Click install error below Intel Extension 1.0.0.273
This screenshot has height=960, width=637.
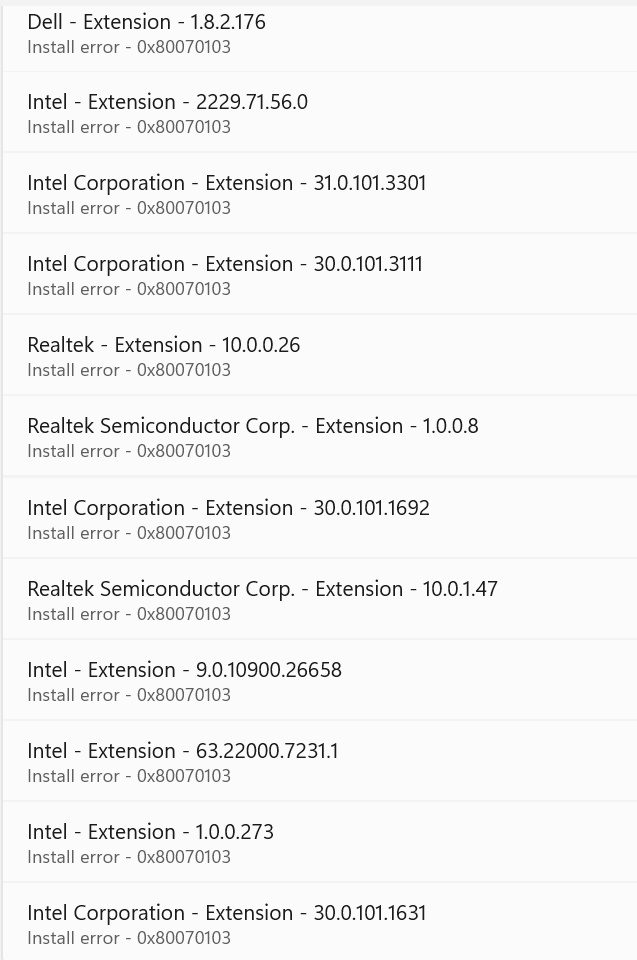point(129,857)
